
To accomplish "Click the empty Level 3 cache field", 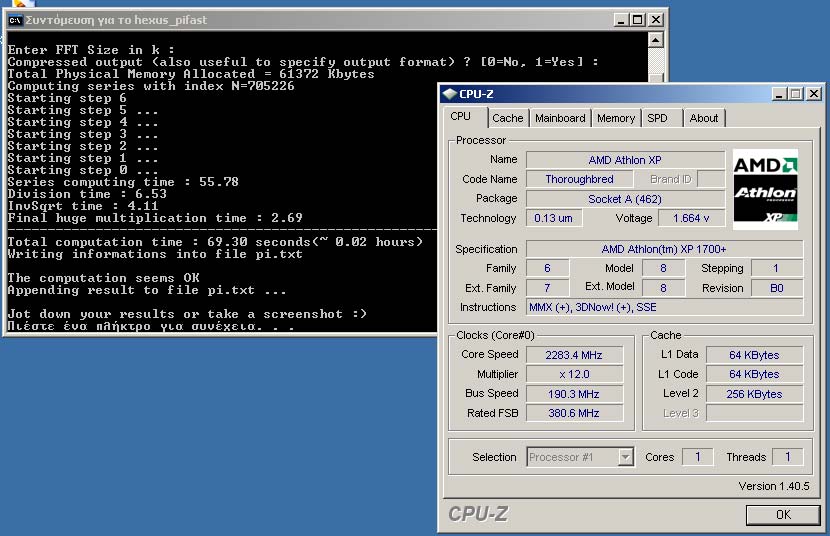I will [x=754, y=413].
